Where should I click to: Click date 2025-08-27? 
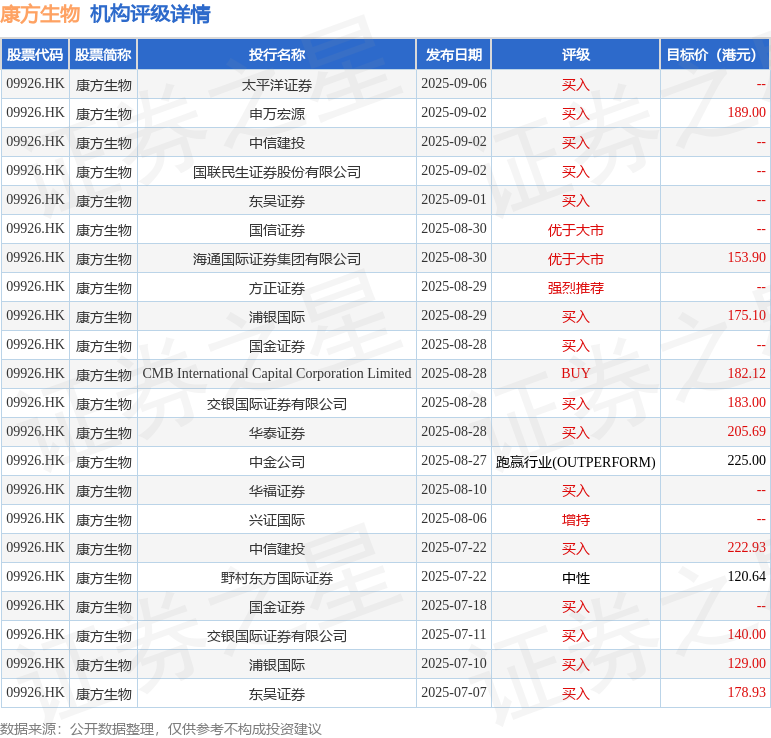click(454, 461)
